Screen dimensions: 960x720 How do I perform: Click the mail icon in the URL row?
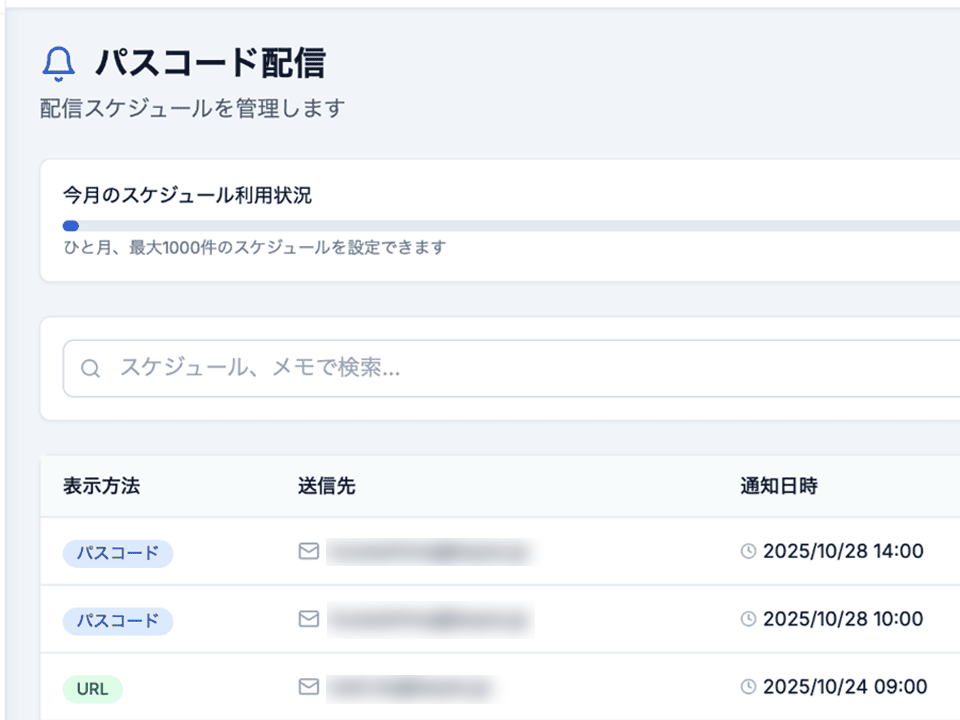point(309,687)
